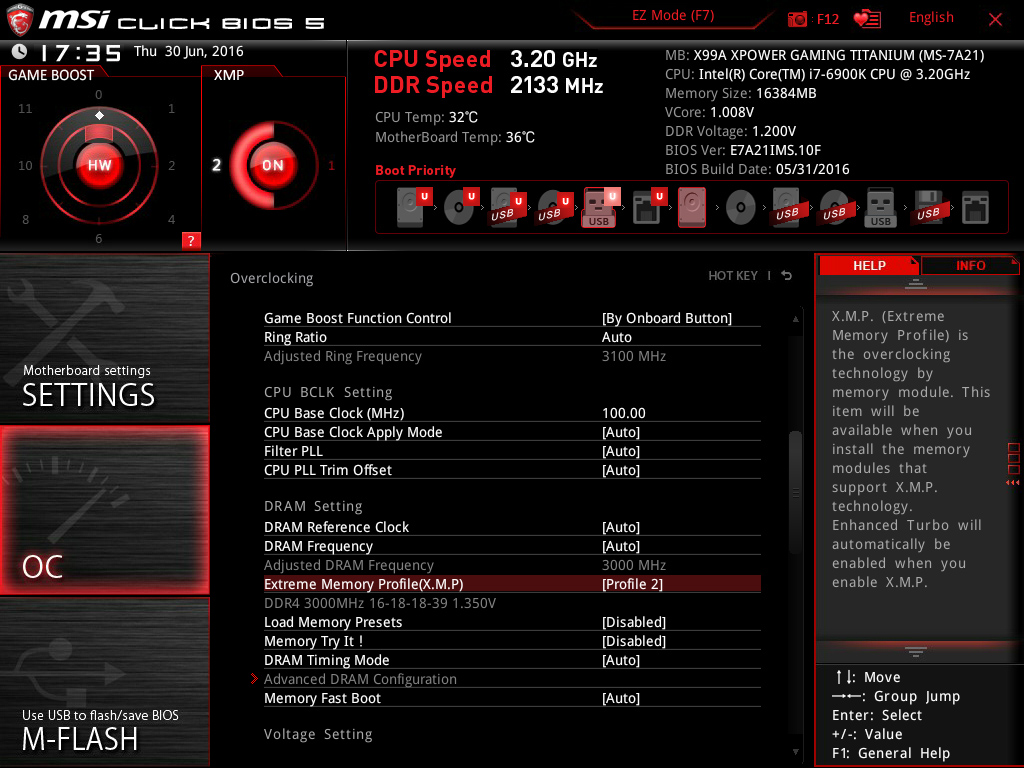
Task: Click the up handle atop the help text
Action: point(916,283)
